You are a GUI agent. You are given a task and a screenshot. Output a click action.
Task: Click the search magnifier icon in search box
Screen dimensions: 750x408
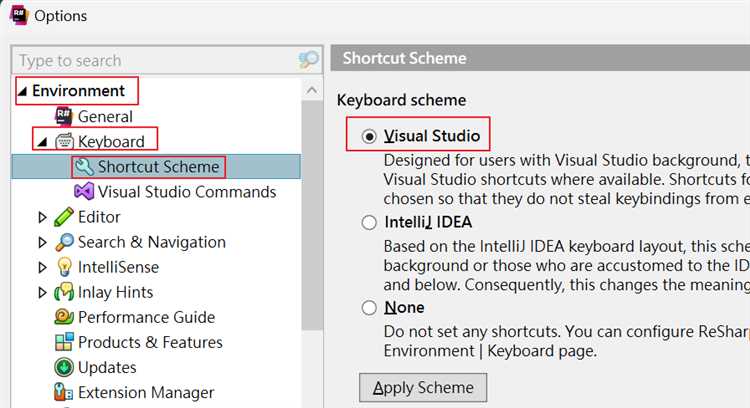[x=309, y=60]
